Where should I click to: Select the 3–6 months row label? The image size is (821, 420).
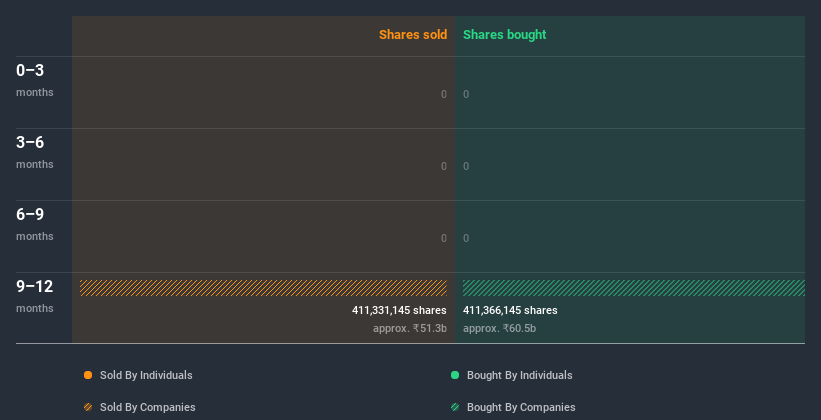(x=35, y=152)
